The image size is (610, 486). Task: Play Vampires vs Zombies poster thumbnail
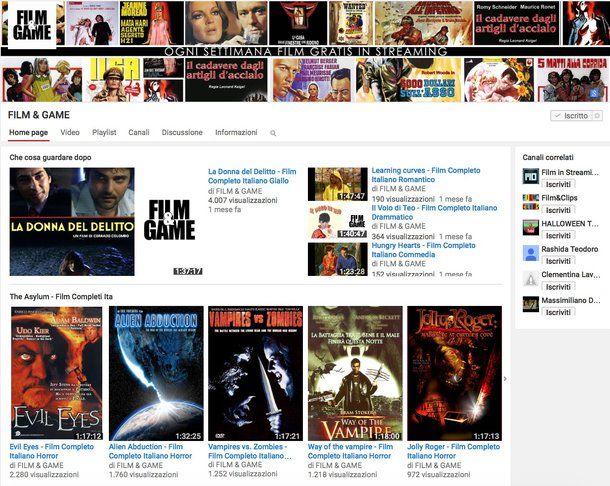pos(256,374)
